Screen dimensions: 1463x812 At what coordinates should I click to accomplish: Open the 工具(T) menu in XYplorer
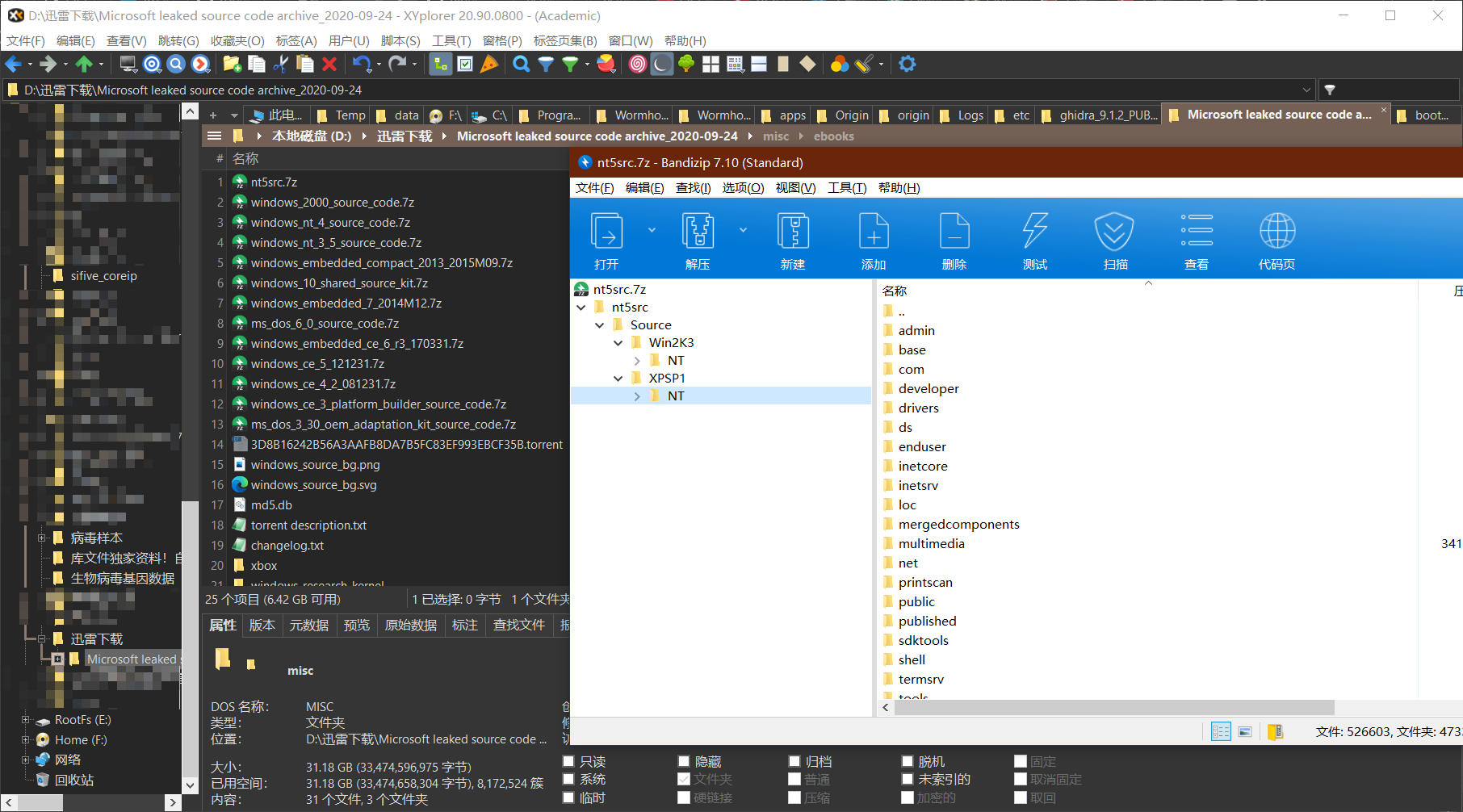[451, 40]
